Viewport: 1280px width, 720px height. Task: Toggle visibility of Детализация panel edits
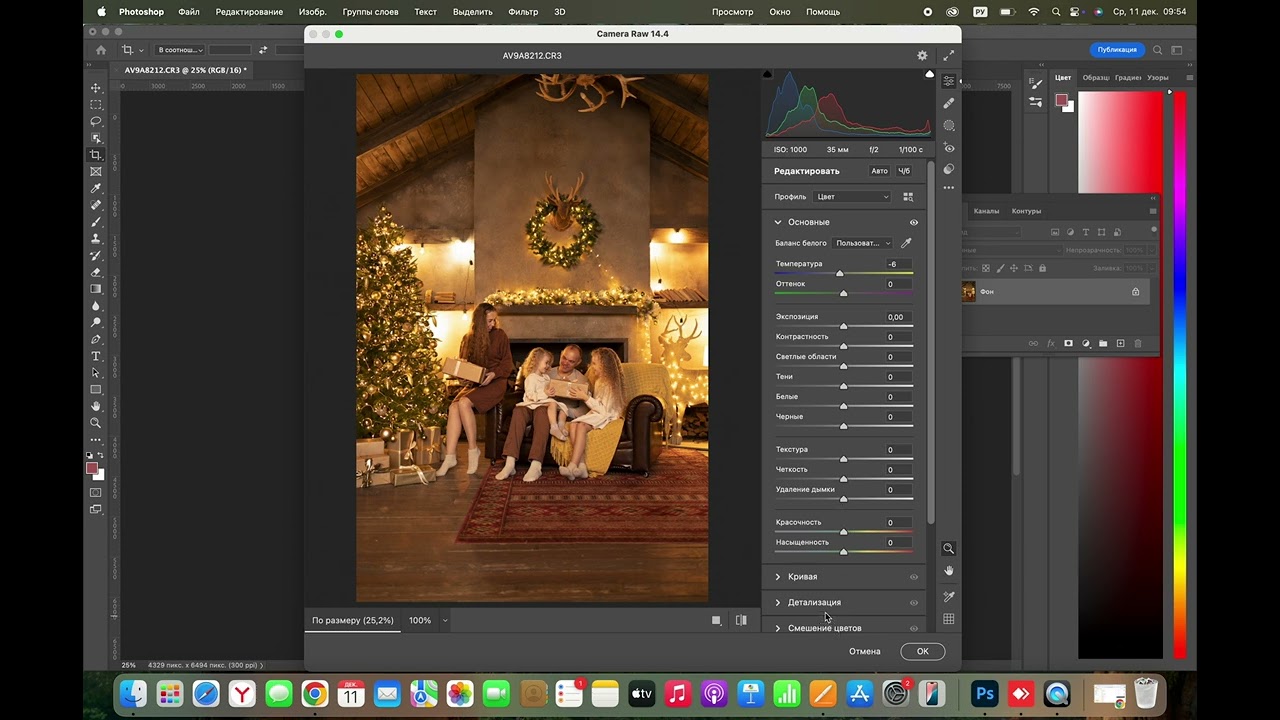coord(914,603)
